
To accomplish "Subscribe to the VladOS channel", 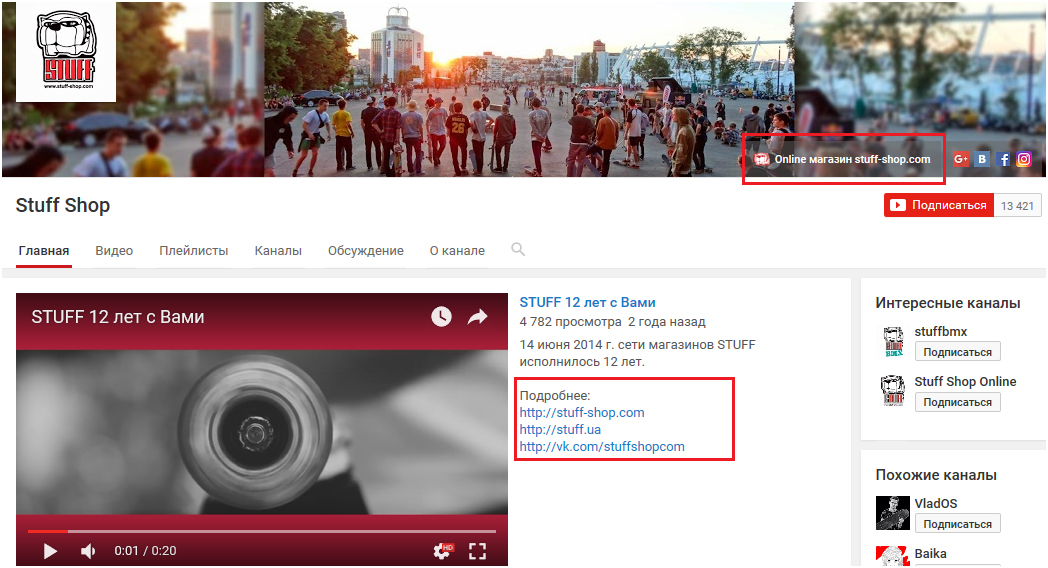I will pos(957,524).
